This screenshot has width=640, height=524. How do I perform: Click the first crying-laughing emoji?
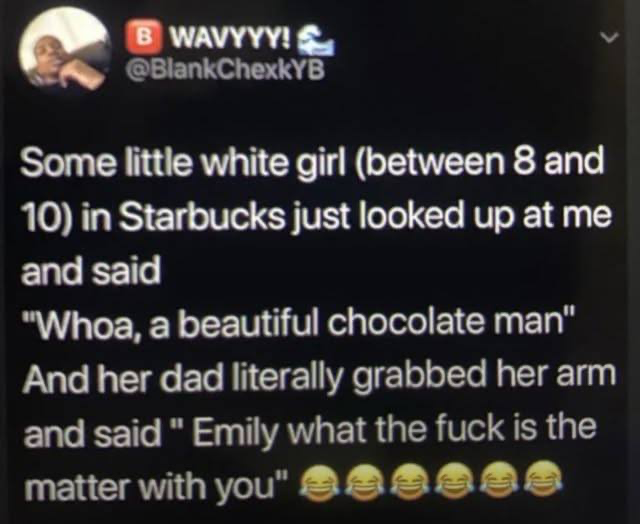318,482
